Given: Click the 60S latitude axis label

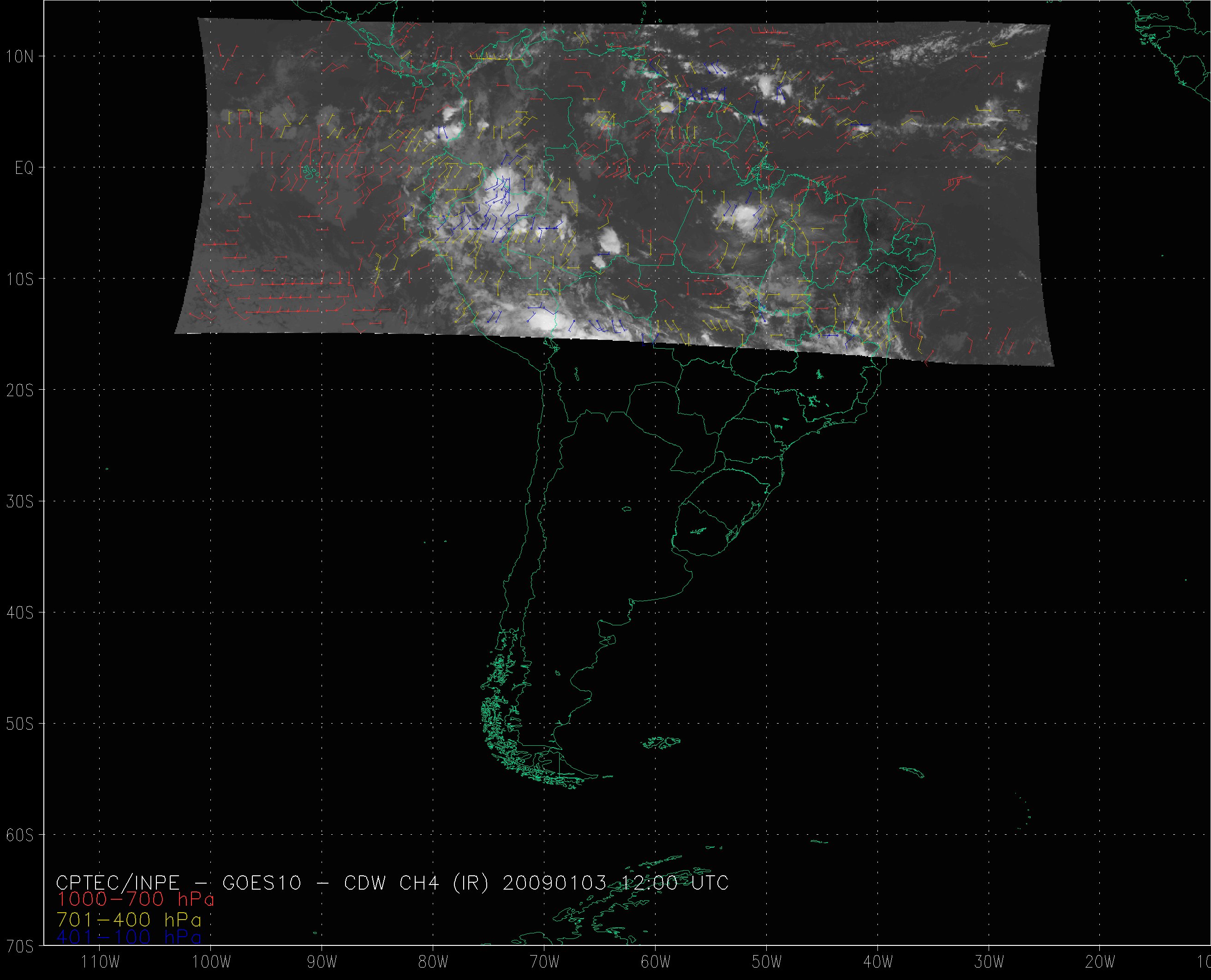Looking at the screenshot, I should 20,835.
